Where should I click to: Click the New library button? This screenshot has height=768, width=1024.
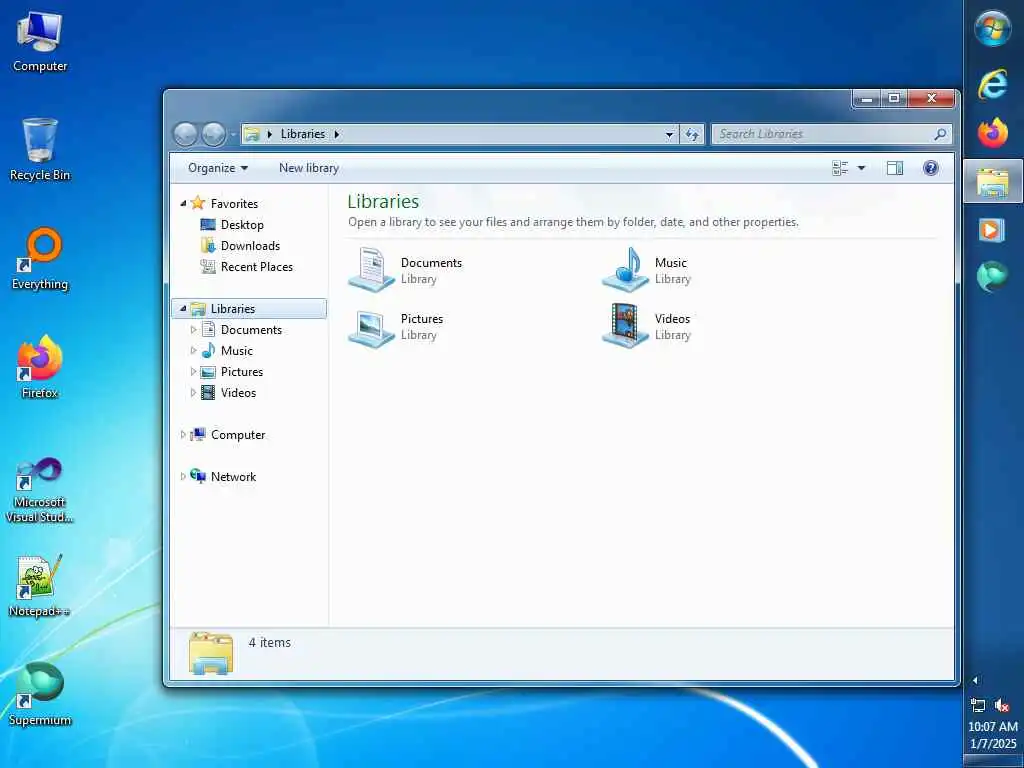(x=309, y=168)
